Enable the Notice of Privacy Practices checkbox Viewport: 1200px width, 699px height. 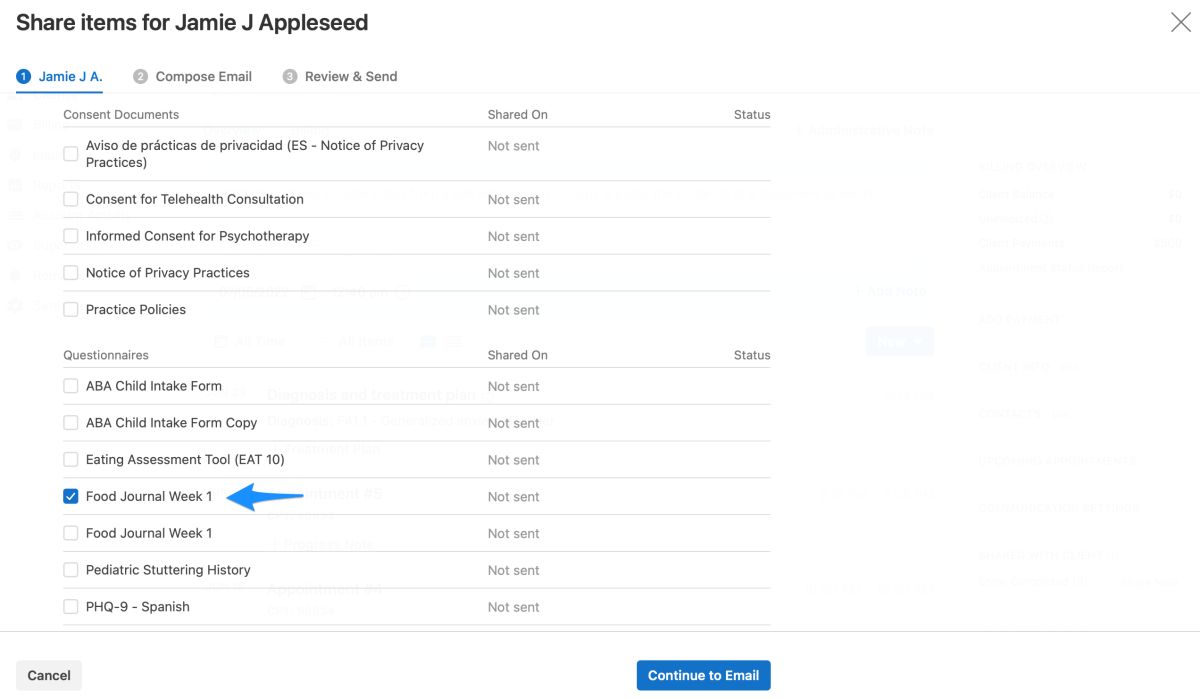pos(71,273)
